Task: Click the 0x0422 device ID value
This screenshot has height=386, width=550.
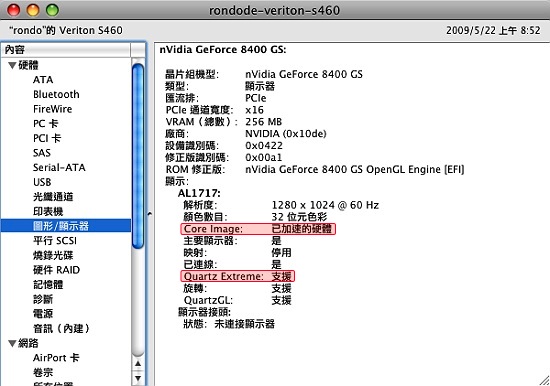Action: [x=264, y=146]
